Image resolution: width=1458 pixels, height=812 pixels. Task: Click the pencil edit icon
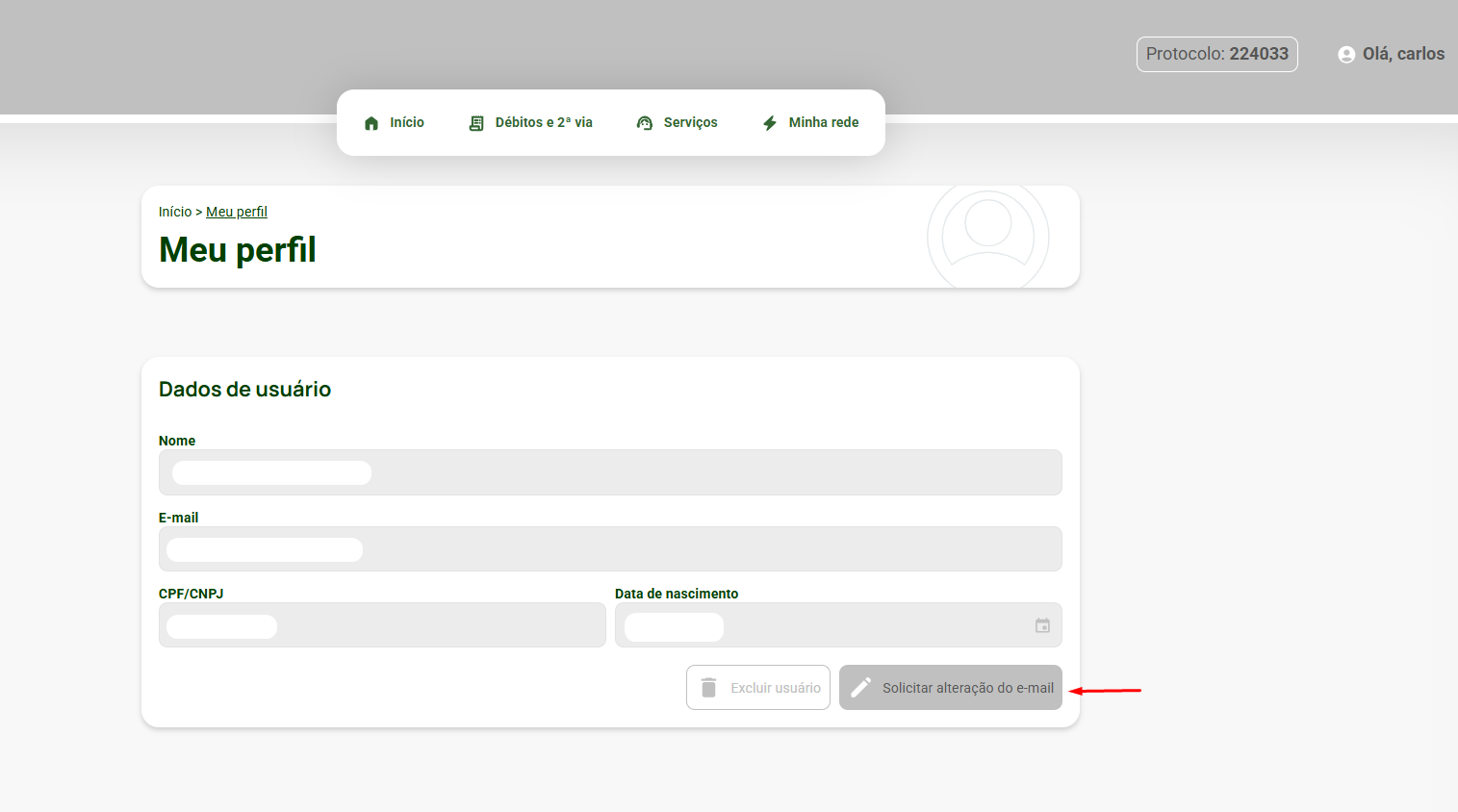point(861,688)
